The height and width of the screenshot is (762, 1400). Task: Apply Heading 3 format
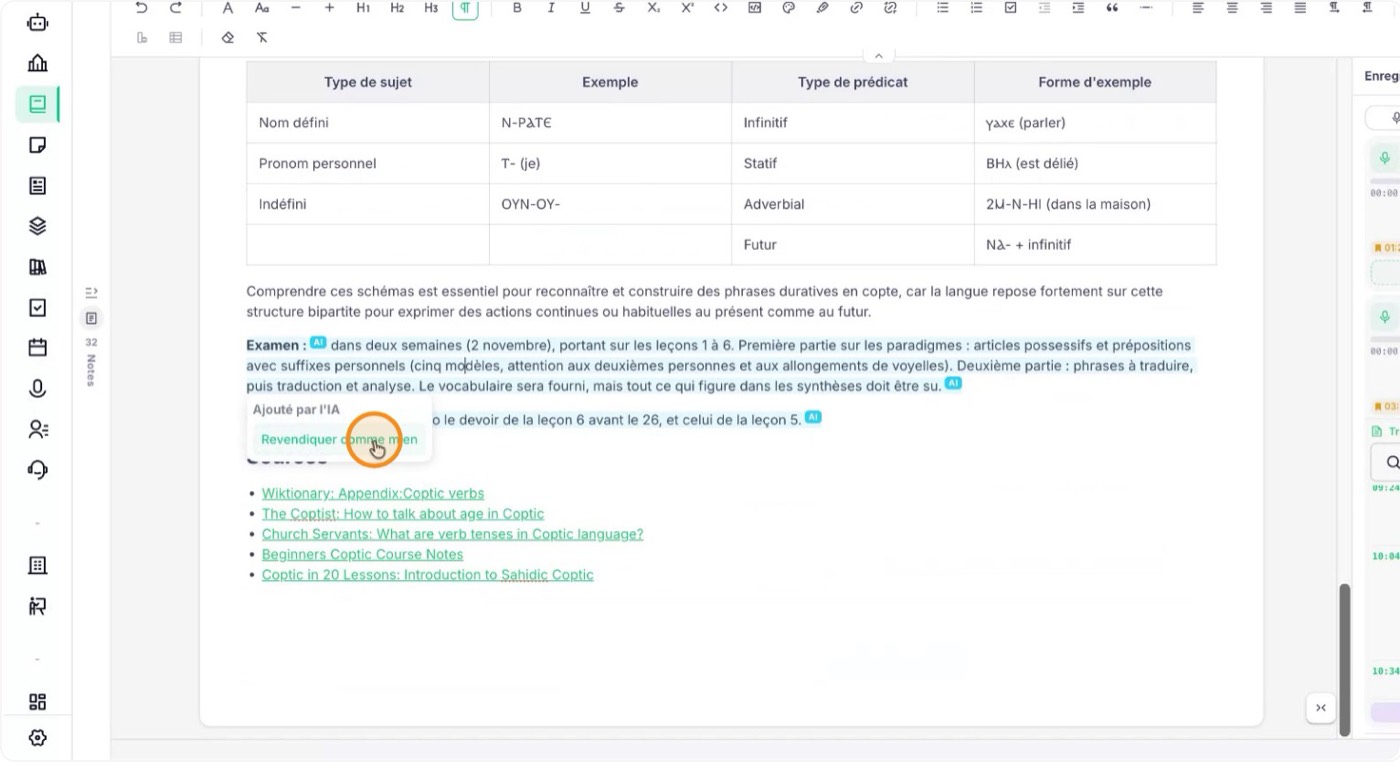pyautogui.click(x=431, y=8)
